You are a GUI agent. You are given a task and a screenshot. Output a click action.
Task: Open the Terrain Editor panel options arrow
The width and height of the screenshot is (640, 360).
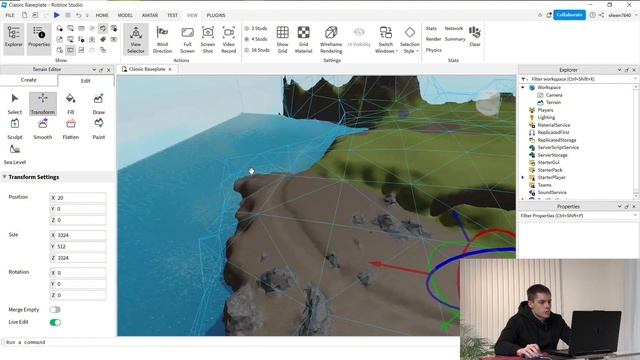(x=94, y=70)
